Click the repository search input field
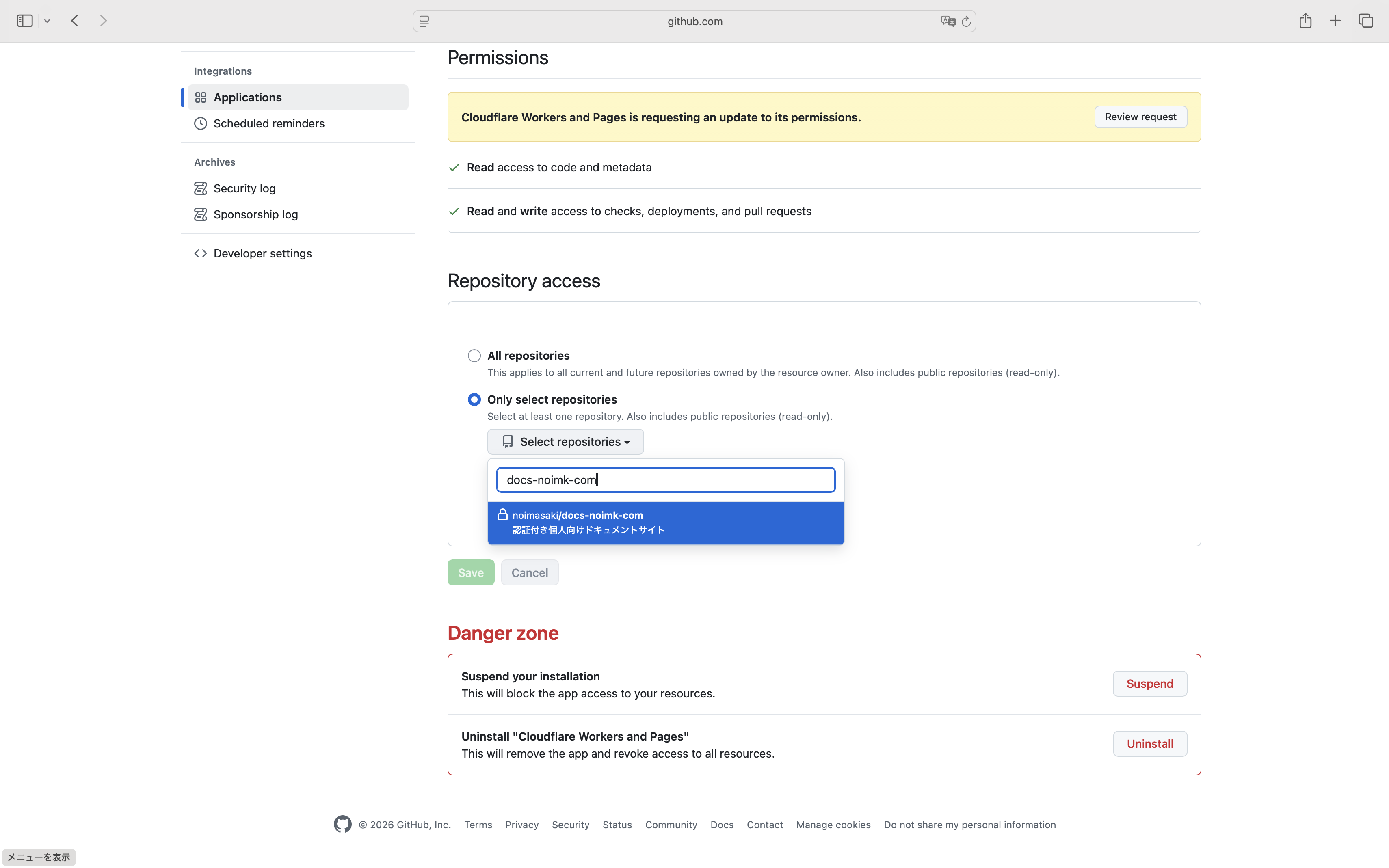The width and height of the screenshot is (1389, 868). 666,479
